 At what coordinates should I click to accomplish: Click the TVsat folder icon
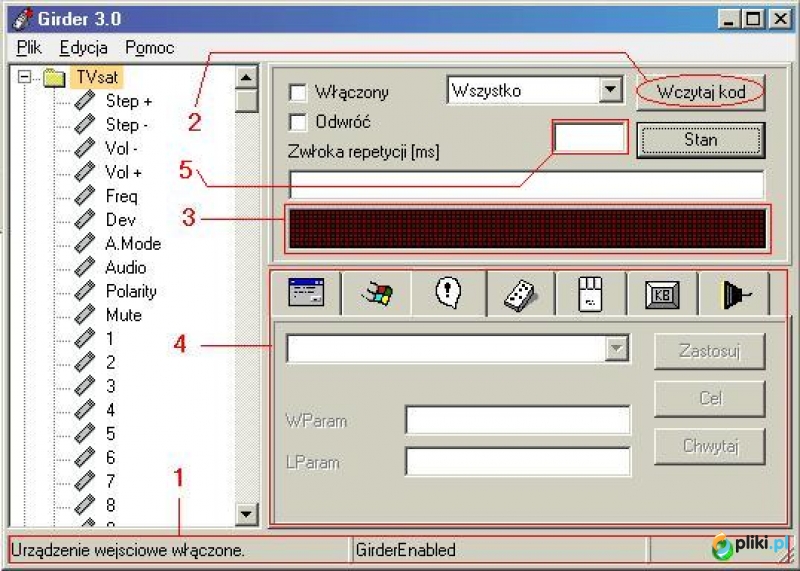click(54, 78)
